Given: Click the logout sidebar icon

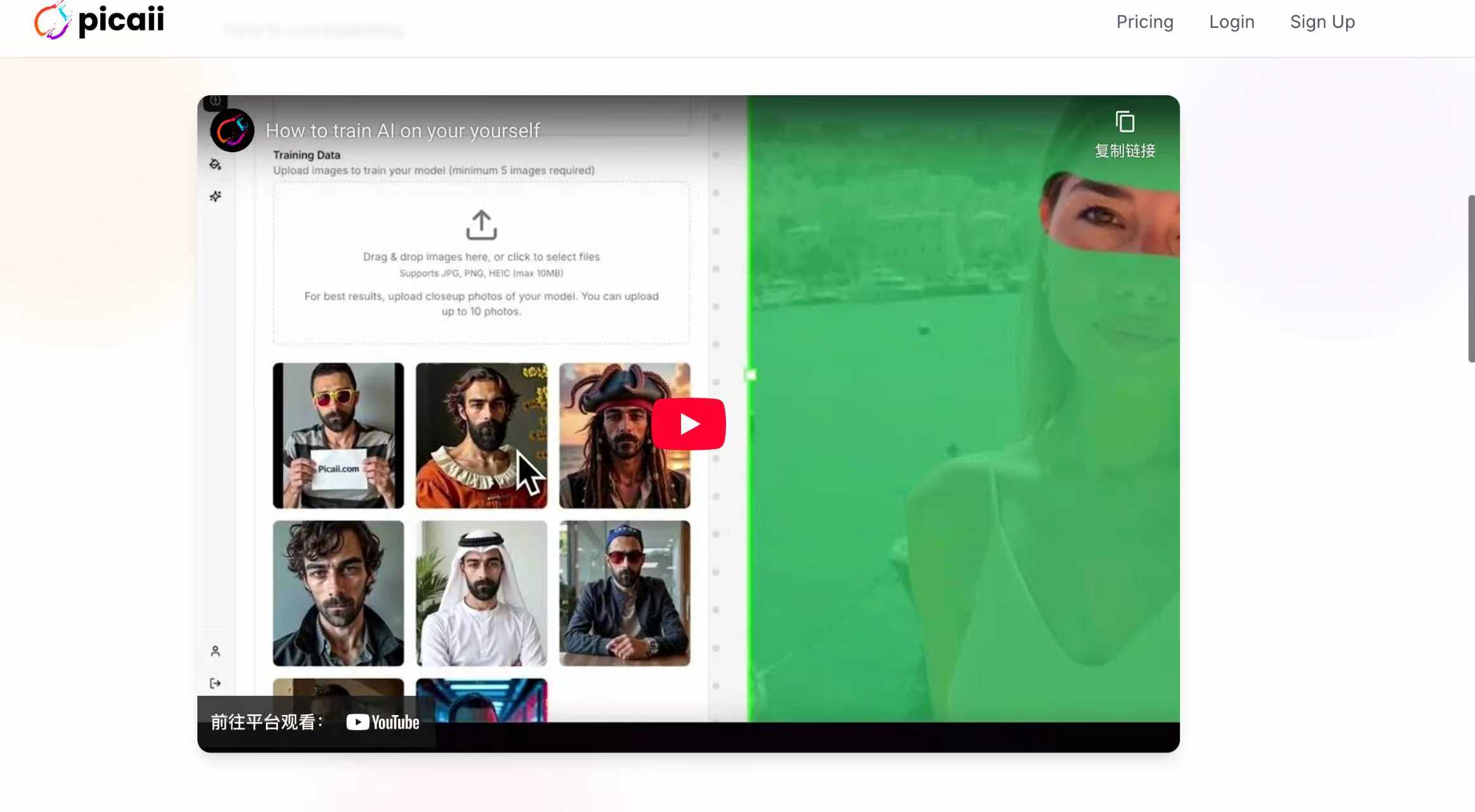Looking at the screenshot, I should [215, 683].
